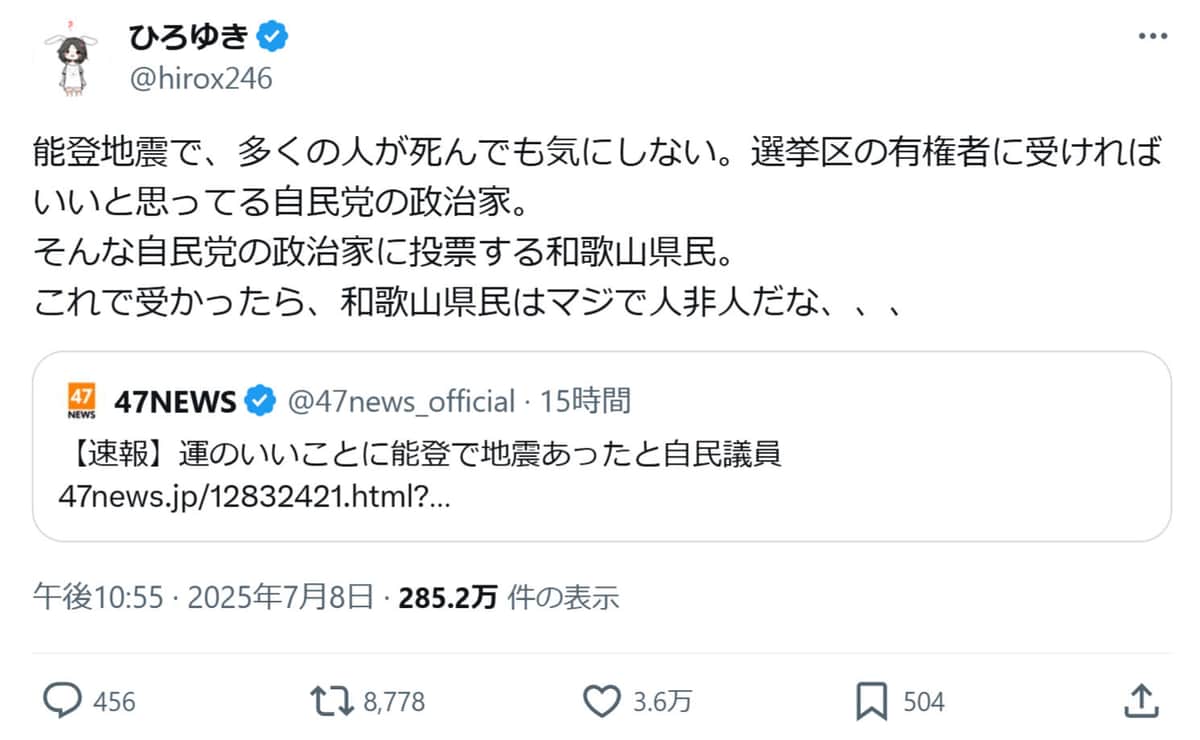Open quoted post headline starting with 【速報】
This screenshot has width=1200, height=740.
[420, 453]
